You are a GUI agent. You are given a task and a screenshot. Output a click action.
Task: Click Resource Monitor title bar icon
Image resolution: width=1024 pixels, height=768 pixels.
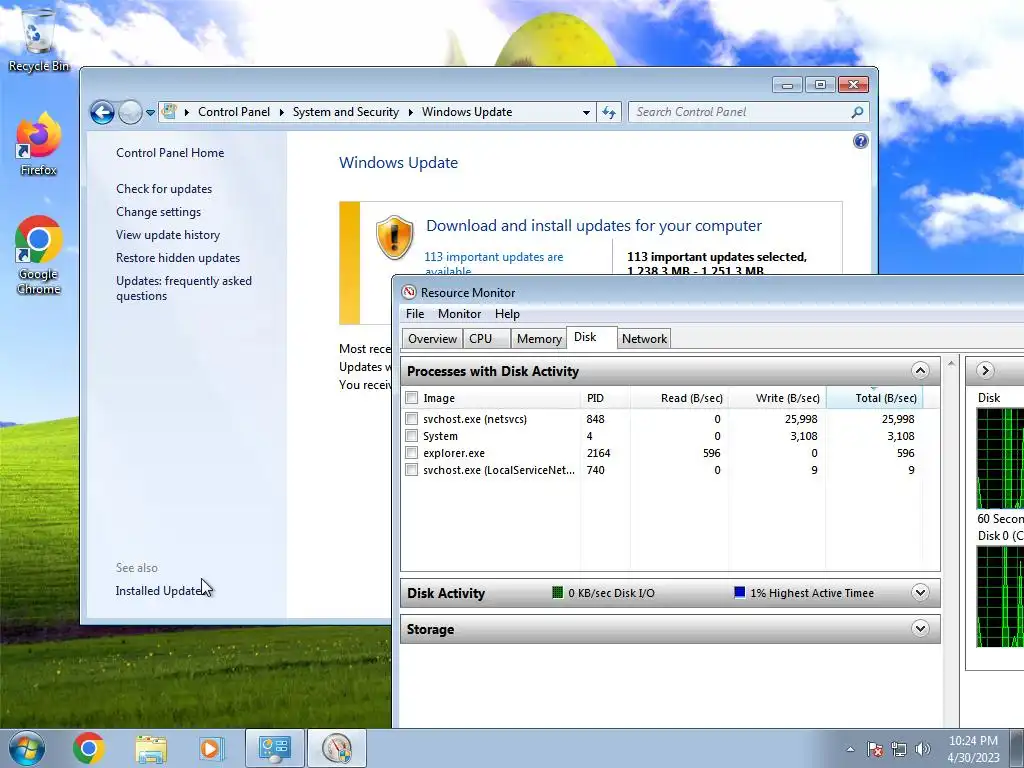point(409,292)
